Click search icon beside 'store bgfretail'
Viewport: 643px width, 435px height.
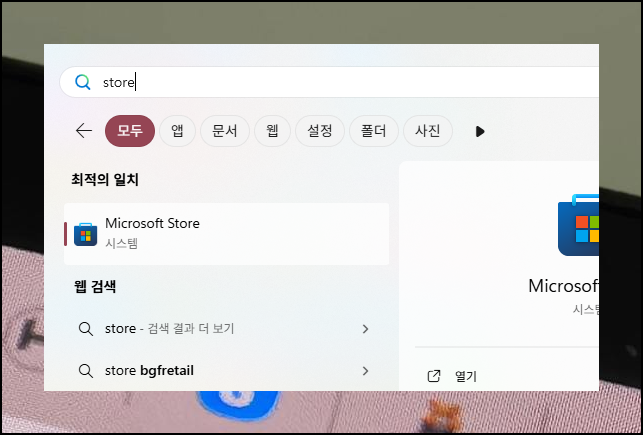tap(86, 371)
